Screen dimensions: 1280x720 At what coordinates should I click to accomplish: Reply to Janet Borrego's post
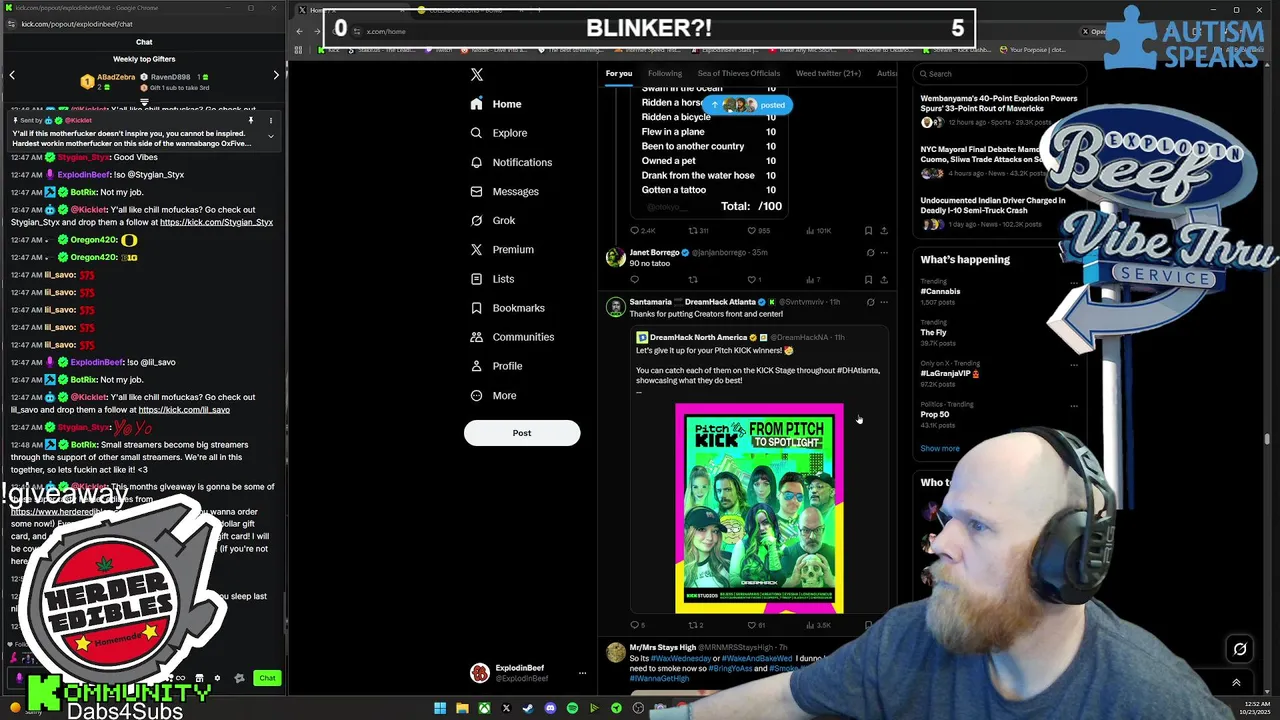pos(634,280)
